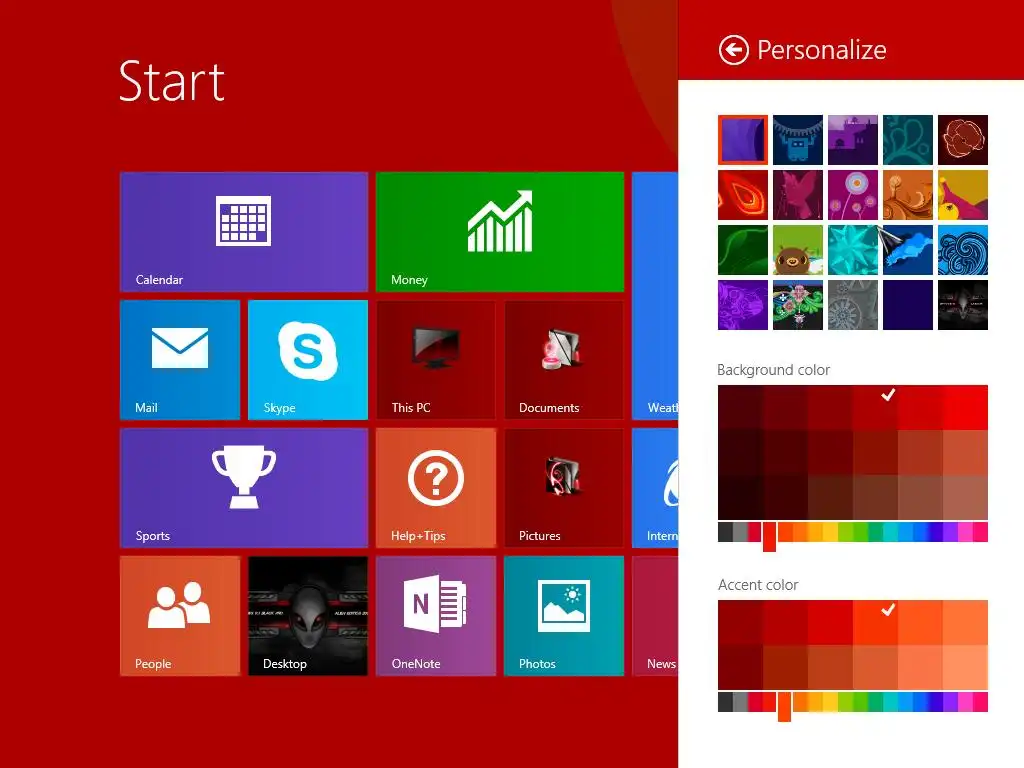Launch the Mail tile
The height and width of the screenshot is (768, 1024).
point(180,360)
